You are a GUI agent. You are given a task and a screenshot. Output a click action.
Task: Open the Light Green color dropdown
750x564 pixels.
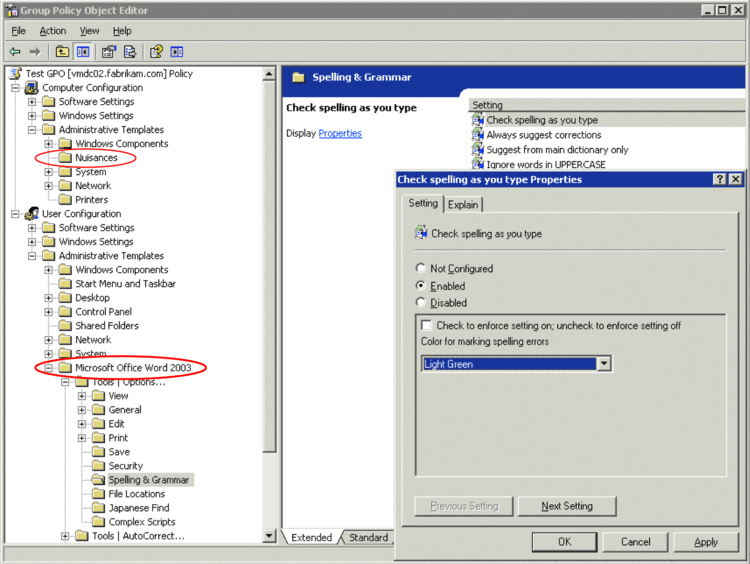(604, 364)
